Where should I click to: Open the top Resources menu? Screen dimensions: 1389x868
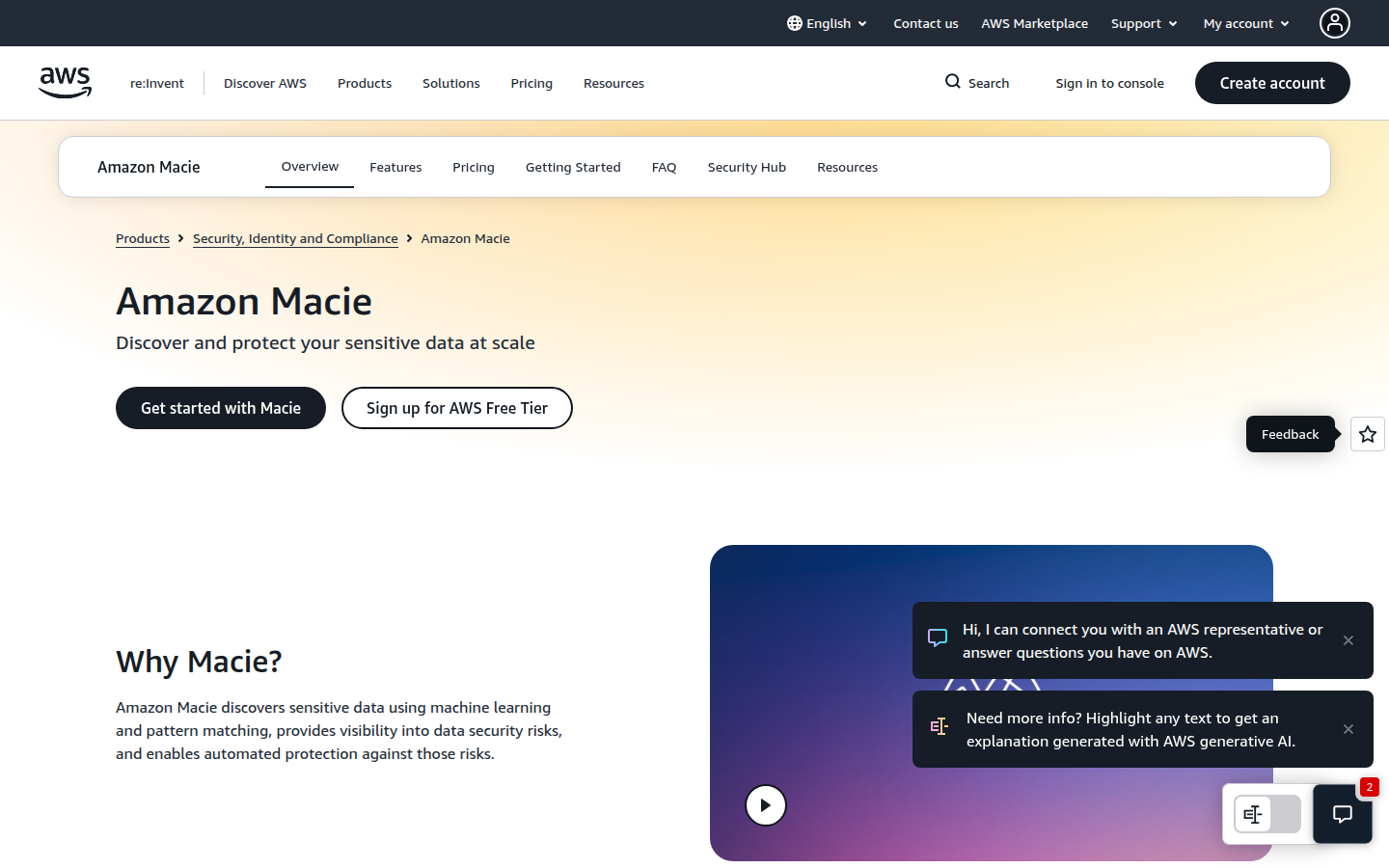tap(613, 83)
